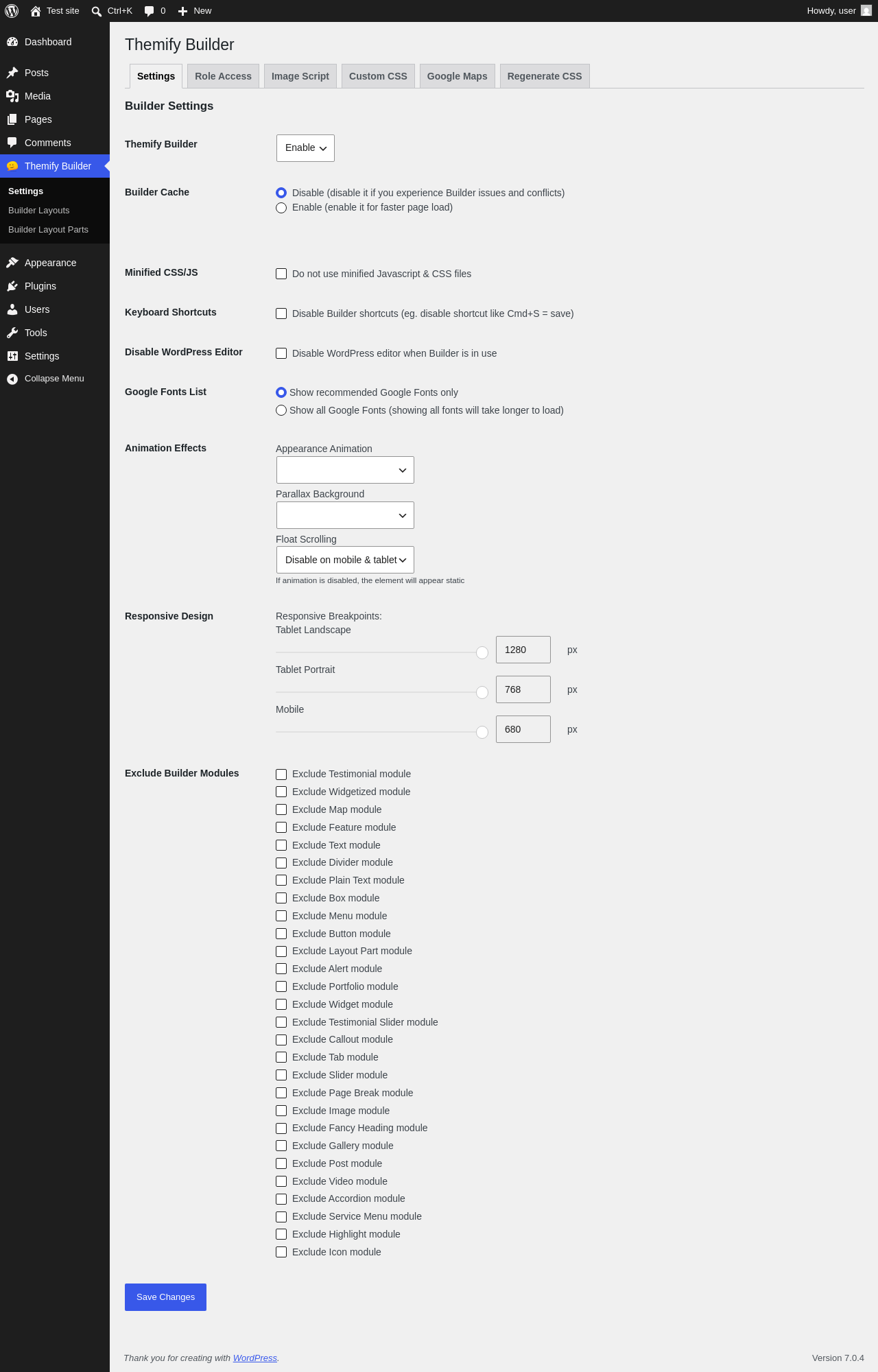This screenshot has width=878, height=1372.
Task: Check Exclude Fancy Heading module box
Action: click(281, 1128)
